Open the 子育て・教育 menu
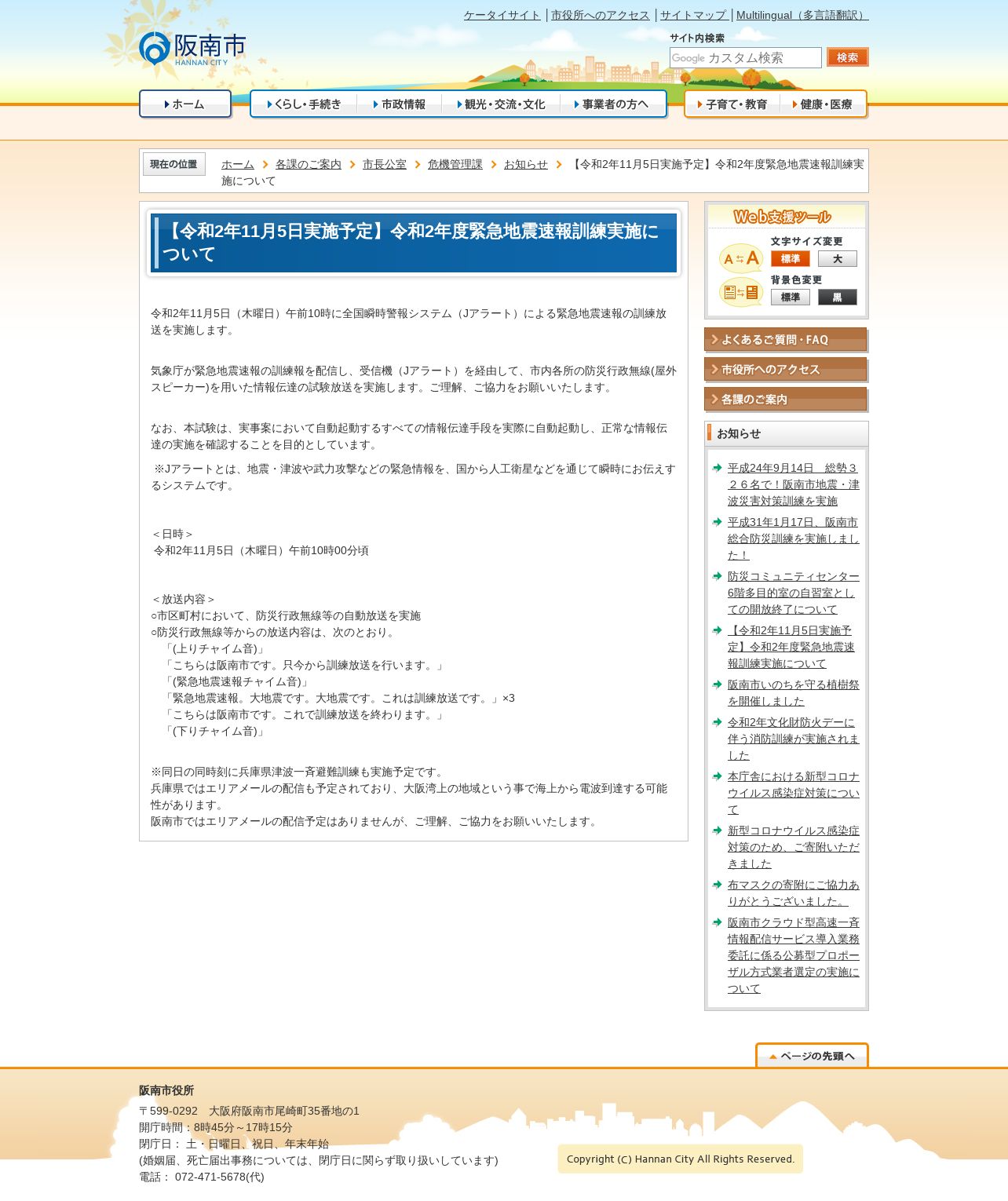The image size is (1008, 1201). point(732,104)
